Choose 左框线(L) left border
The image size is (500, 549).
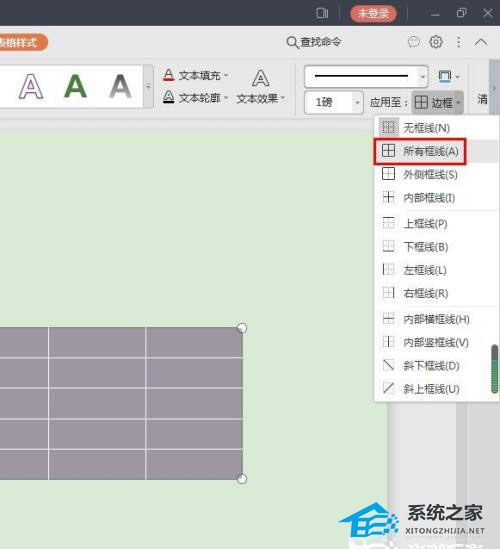[x=436, y=270]
